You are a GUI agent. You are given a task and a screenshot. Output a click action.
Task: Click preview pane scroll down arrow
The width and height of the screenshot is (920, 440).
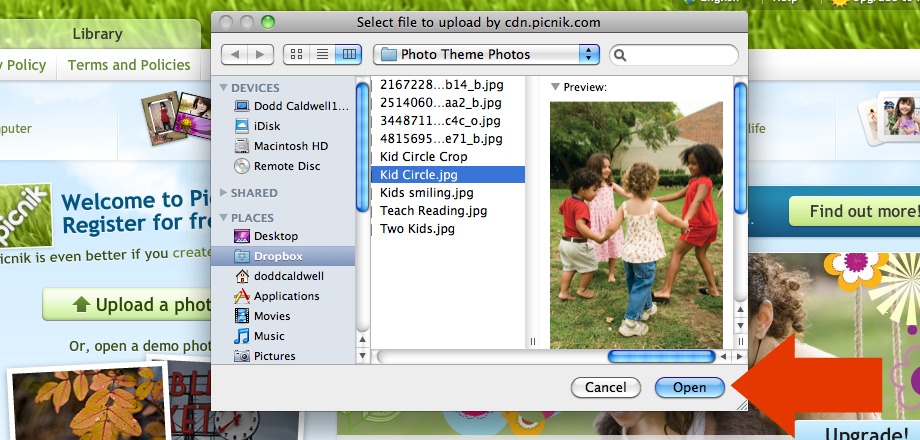coord(740,324)
